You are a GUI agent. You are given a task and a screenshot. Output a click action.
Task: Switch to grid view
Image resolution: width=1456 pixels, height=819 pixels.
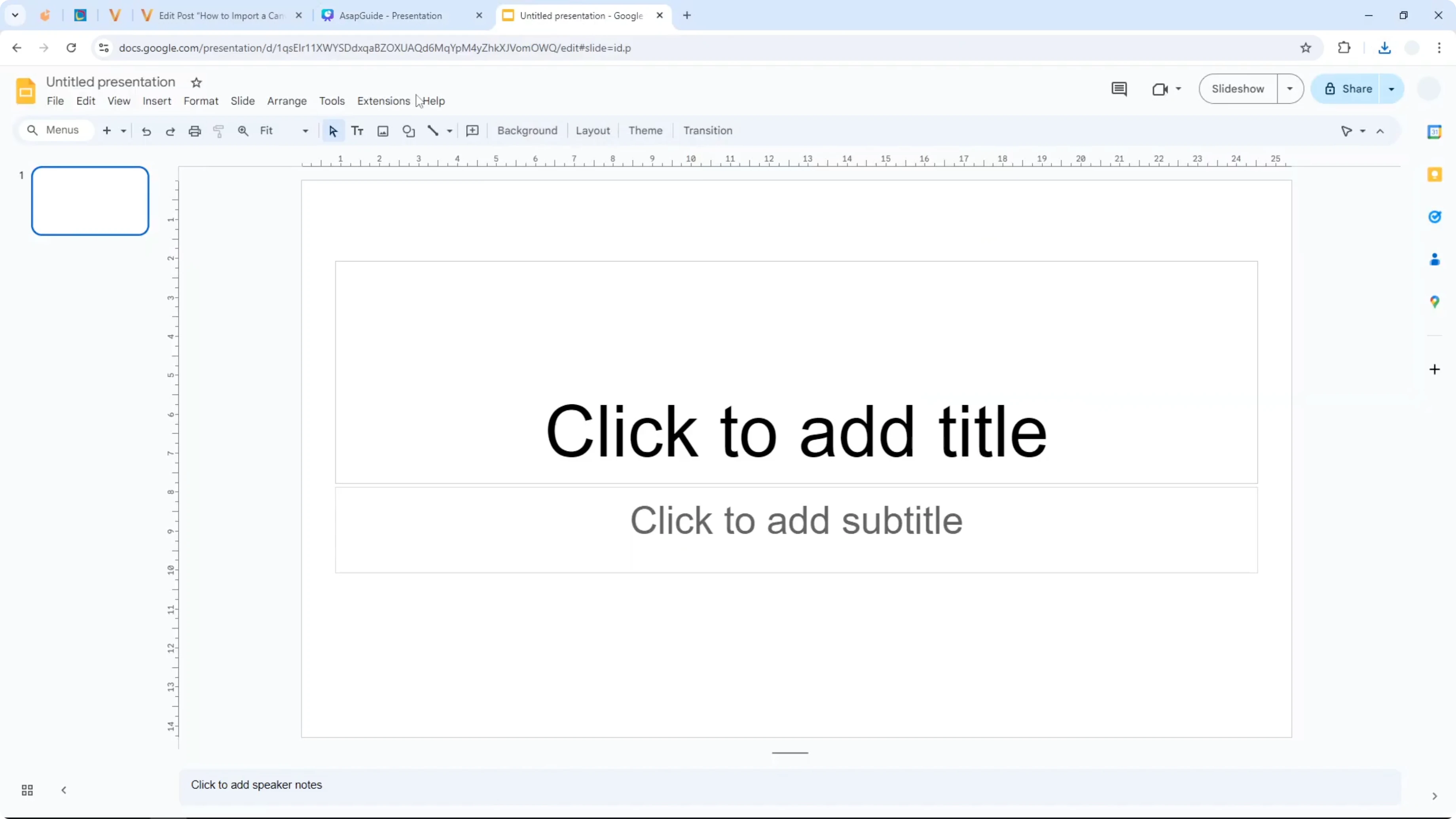27,790
